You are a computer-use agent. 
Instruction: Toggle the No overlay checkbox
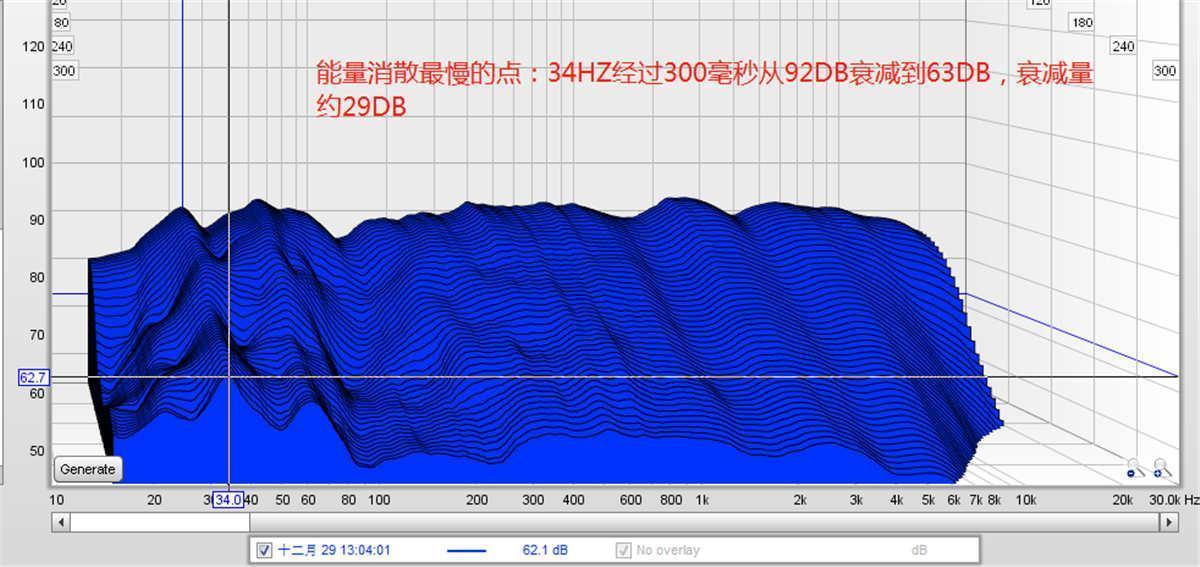[623, 550]
